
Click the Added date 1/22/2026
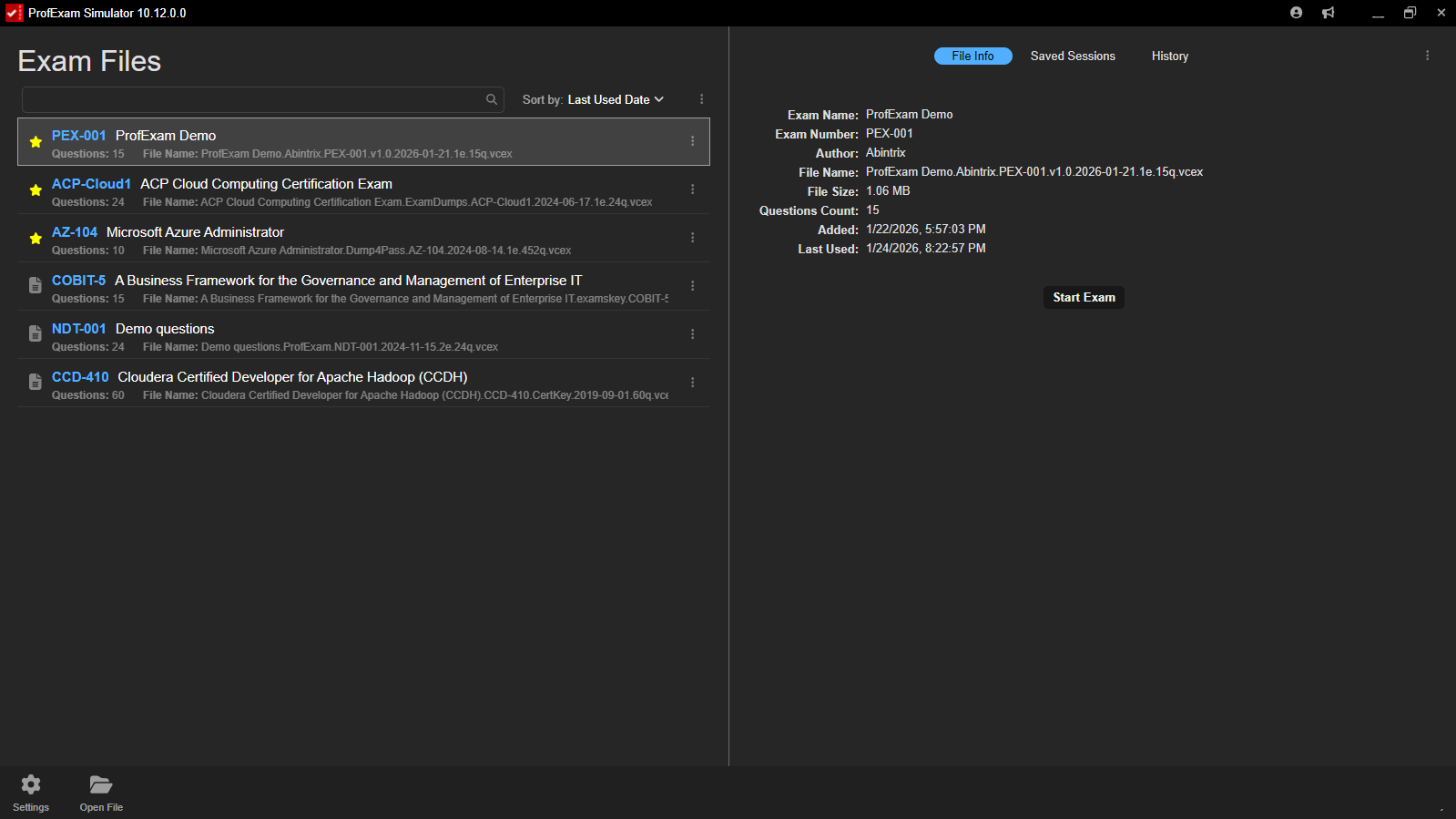(926, 230)
